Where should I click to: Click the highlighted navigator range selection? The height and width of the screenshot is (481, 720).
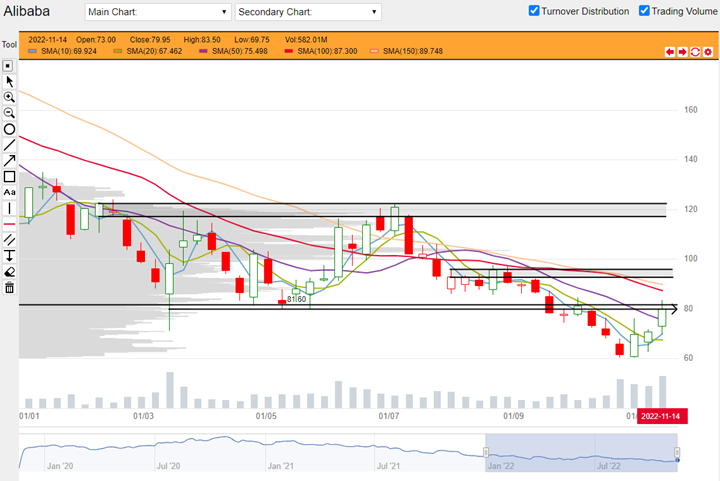[581, 453]
